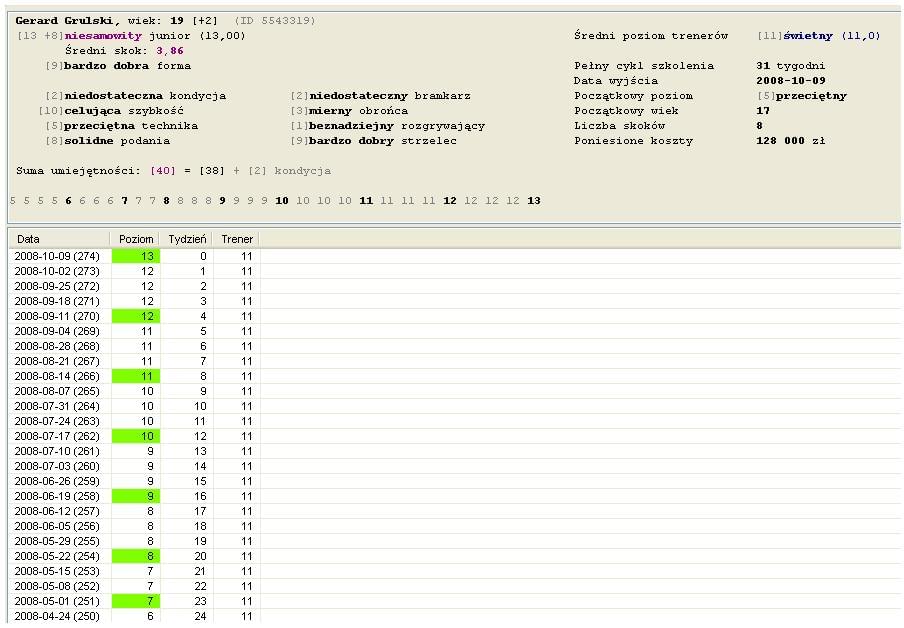
Task: Click the date cell 2008-08-07 (265)
Action: (x=57, y=391)
